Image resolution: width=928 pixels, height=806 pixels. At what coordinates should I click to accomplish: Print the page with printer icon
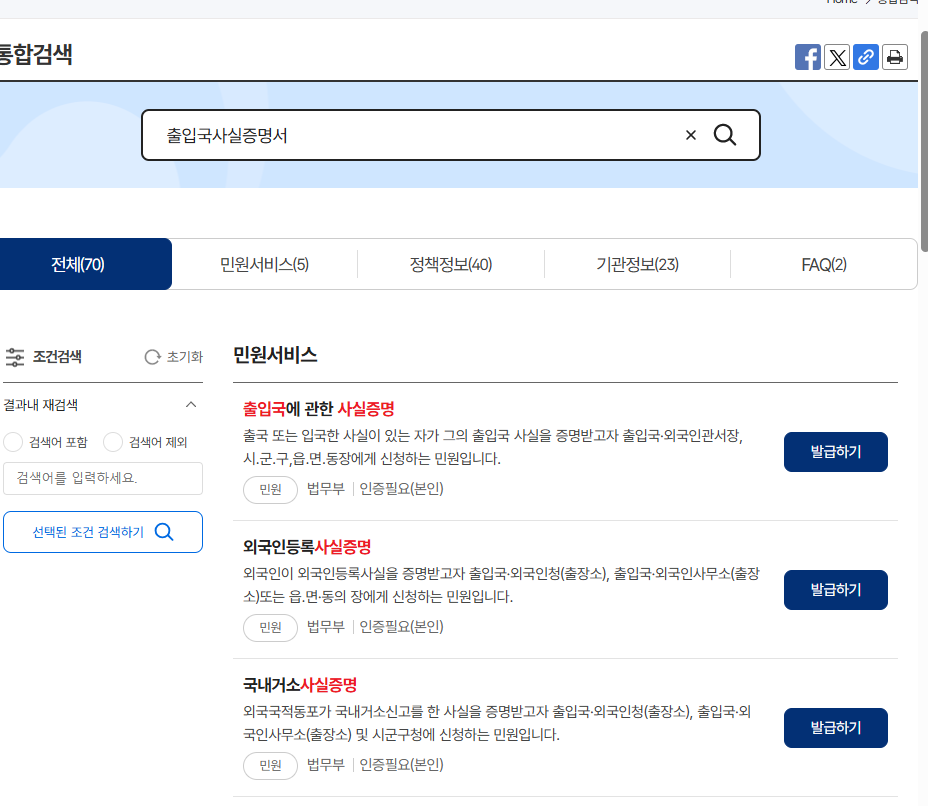point(894,57)
